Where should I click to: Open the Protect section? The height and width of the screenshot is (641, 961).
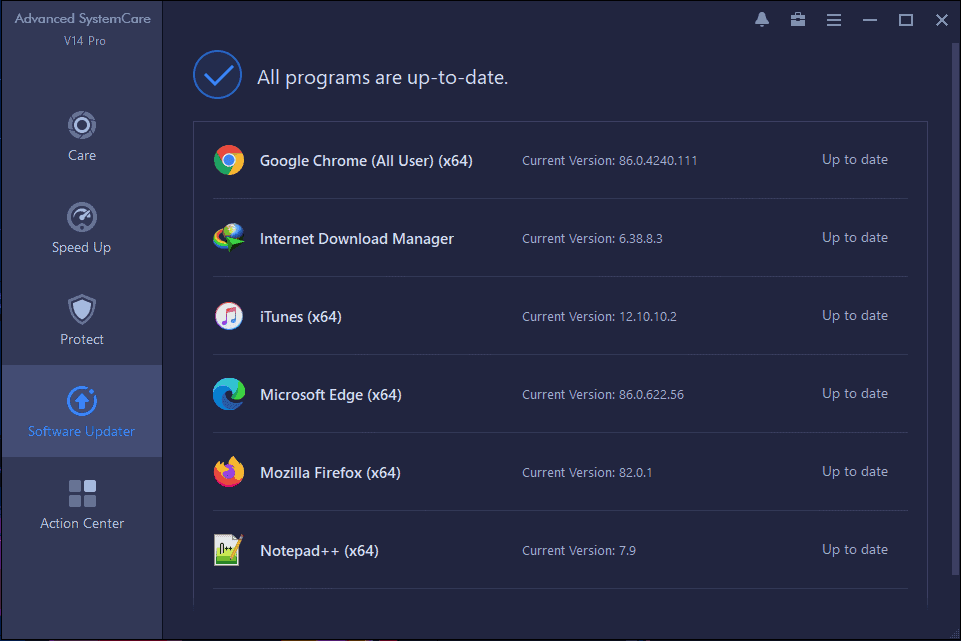(82, 320)
